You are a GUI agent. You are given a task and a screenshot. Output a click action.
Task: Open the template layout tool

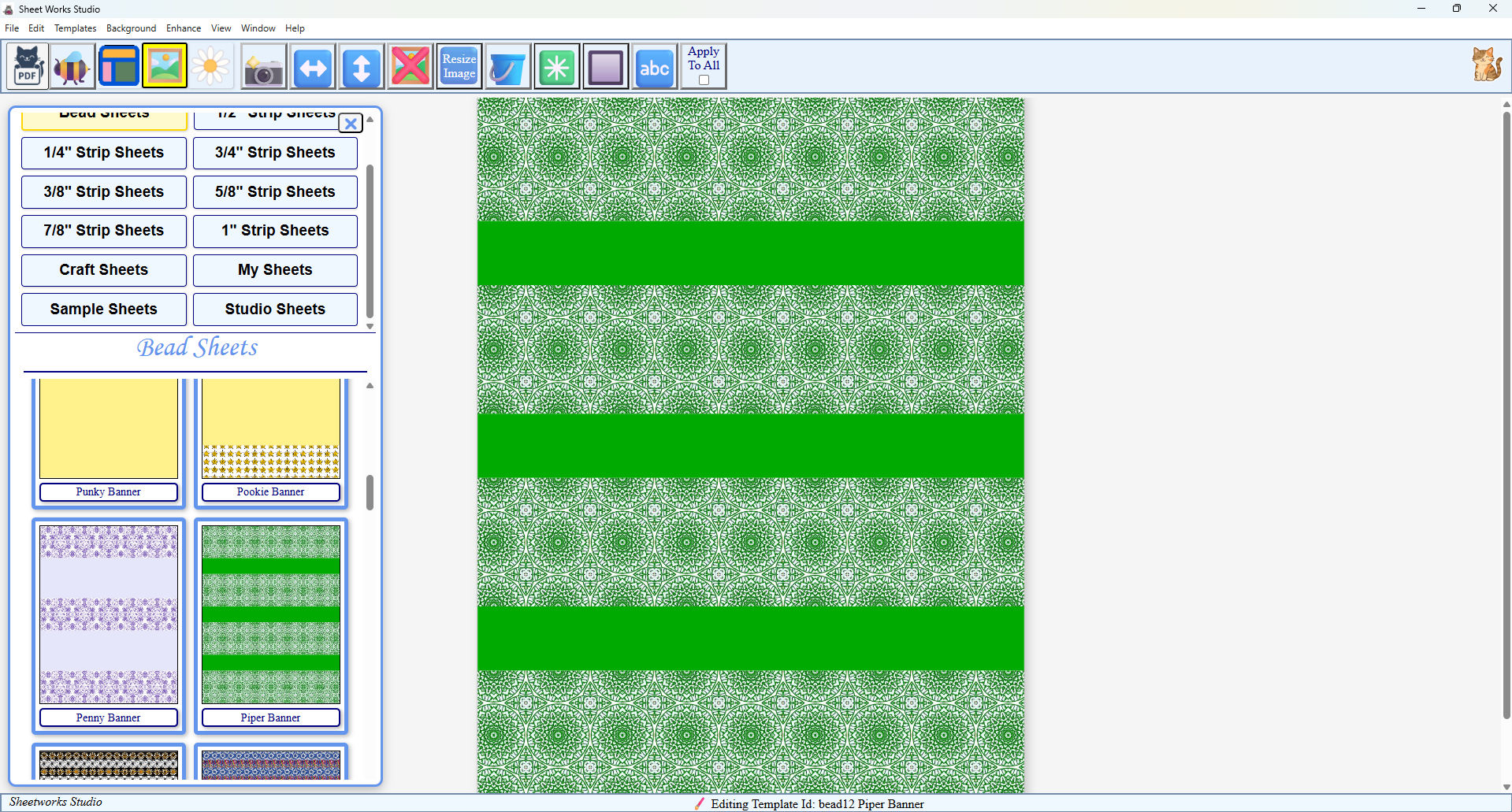[x=118, y=65]
